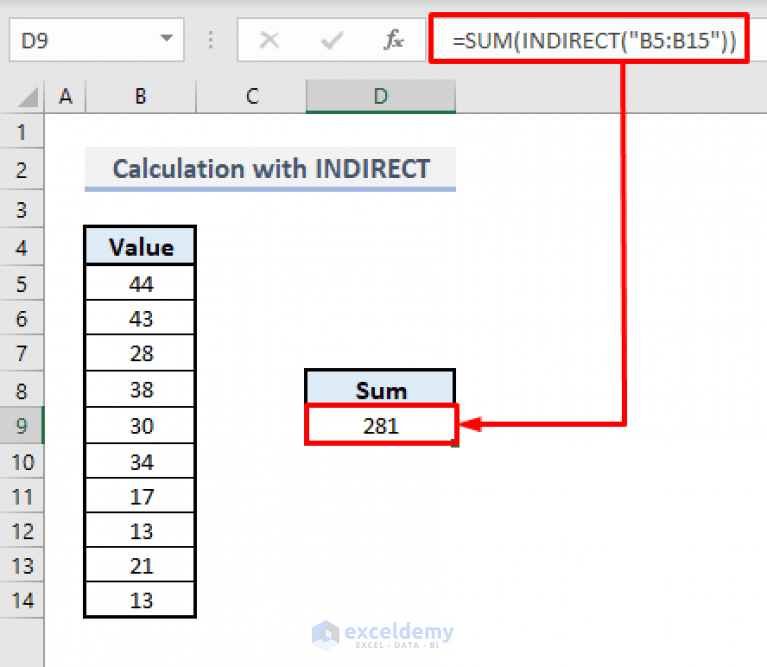Viewport: 767px width, 667px height.
Task: Click the Select All corner triangle
Action: pos(28,97)
